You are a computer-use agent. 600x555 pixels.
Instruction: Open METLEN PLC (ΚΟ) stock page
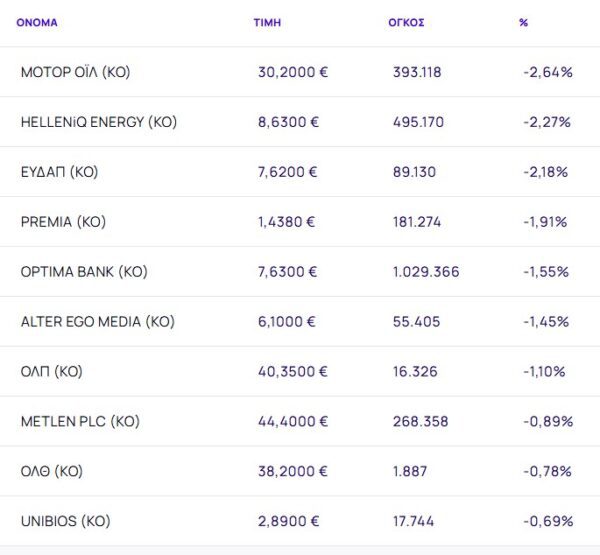pos(80,422)
